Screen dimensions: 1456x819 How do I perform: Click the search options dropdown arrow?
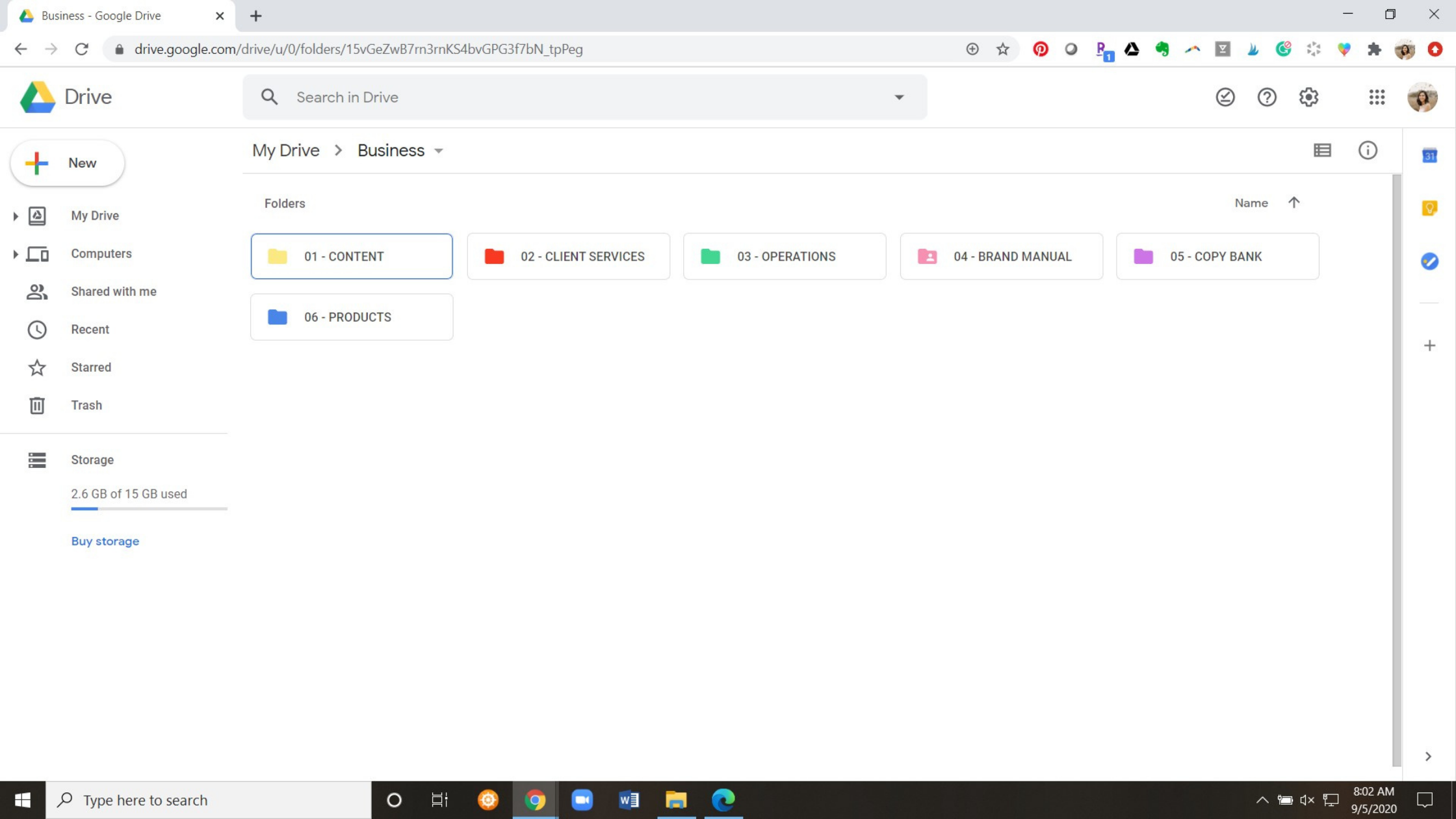coord(900,97)
